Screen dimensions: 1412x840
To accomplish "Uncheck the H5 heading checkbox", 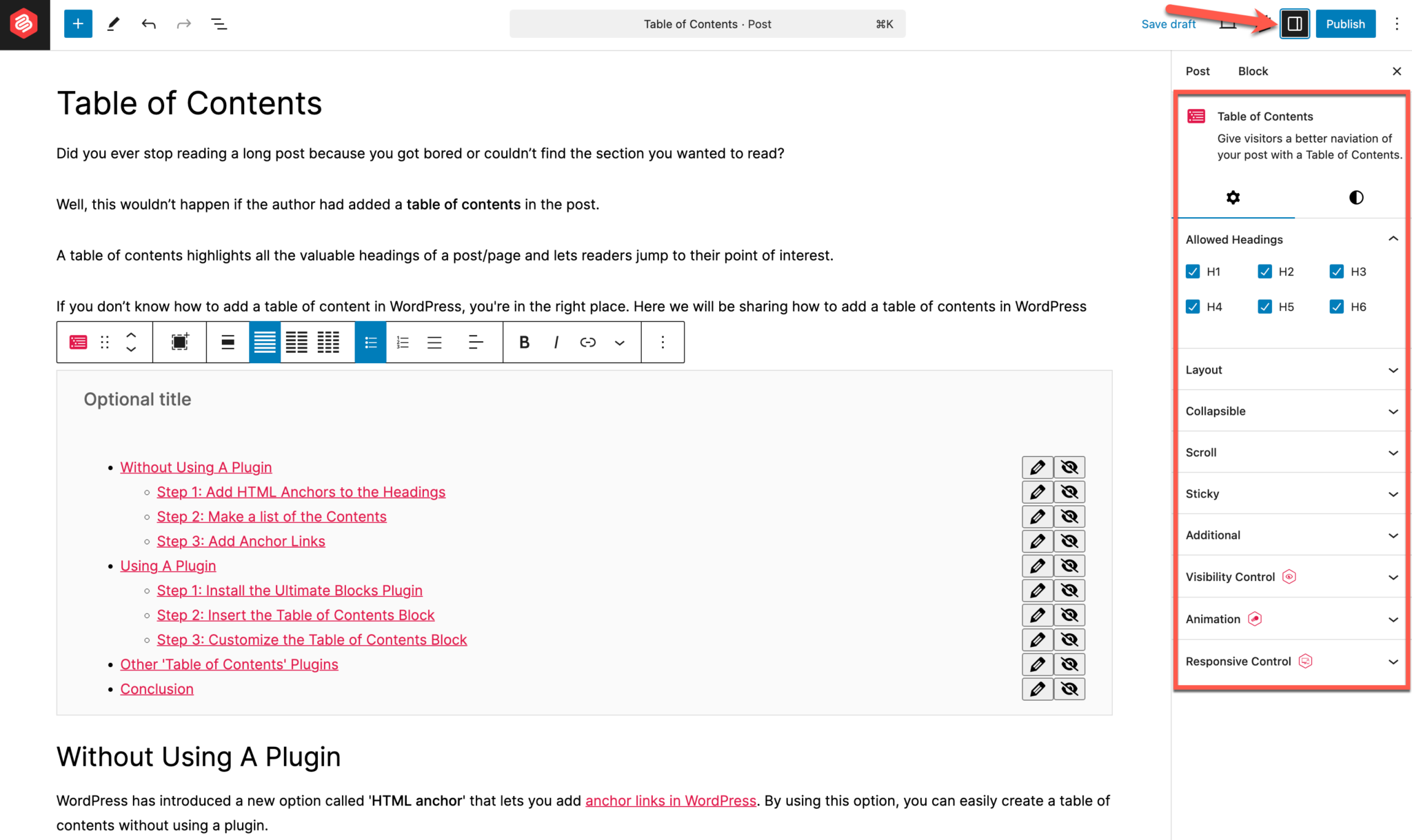I will [x=1264, y=307].
